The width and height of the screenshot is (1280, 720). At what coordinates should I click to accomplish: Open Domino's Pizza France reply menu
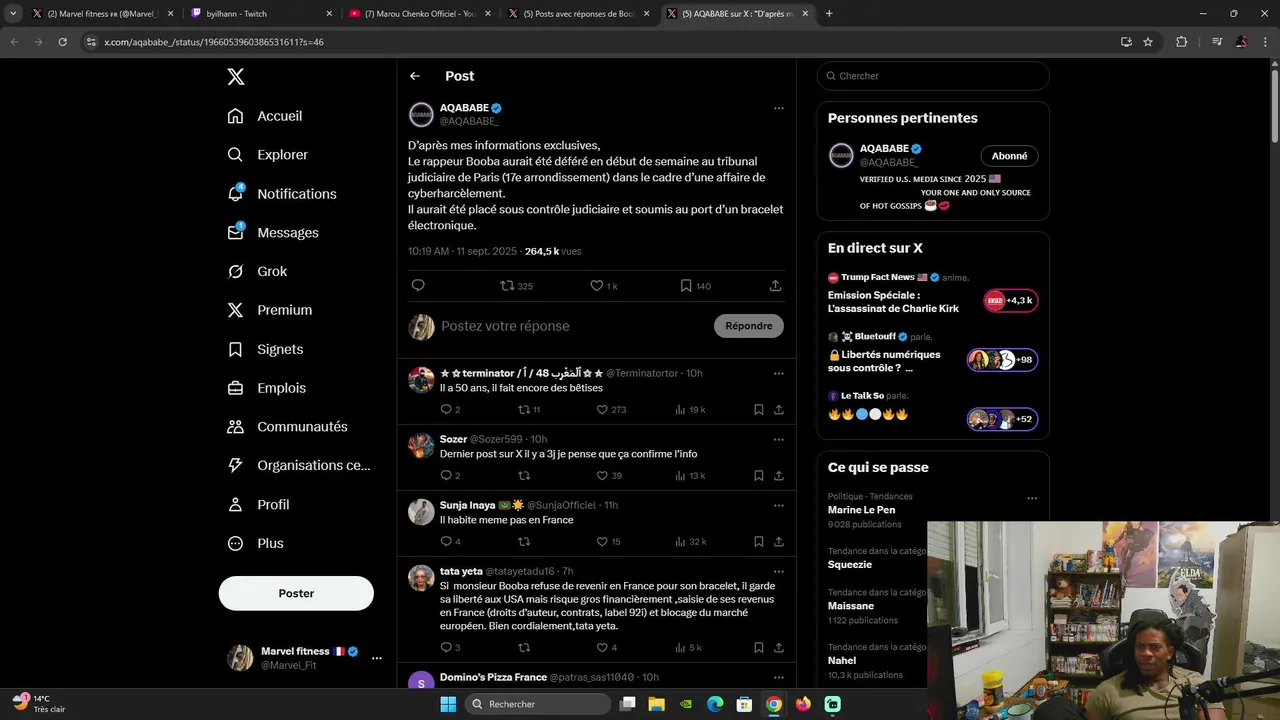click(x=778, y=677)
